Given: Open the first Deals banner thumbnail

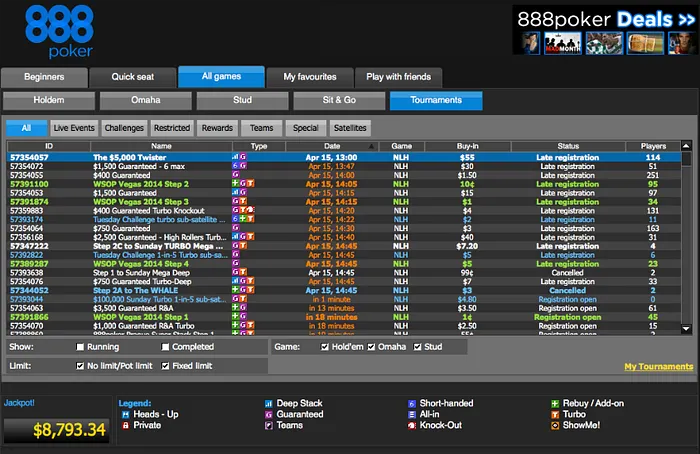Looking at the screenshot, I should coord(529,43).
